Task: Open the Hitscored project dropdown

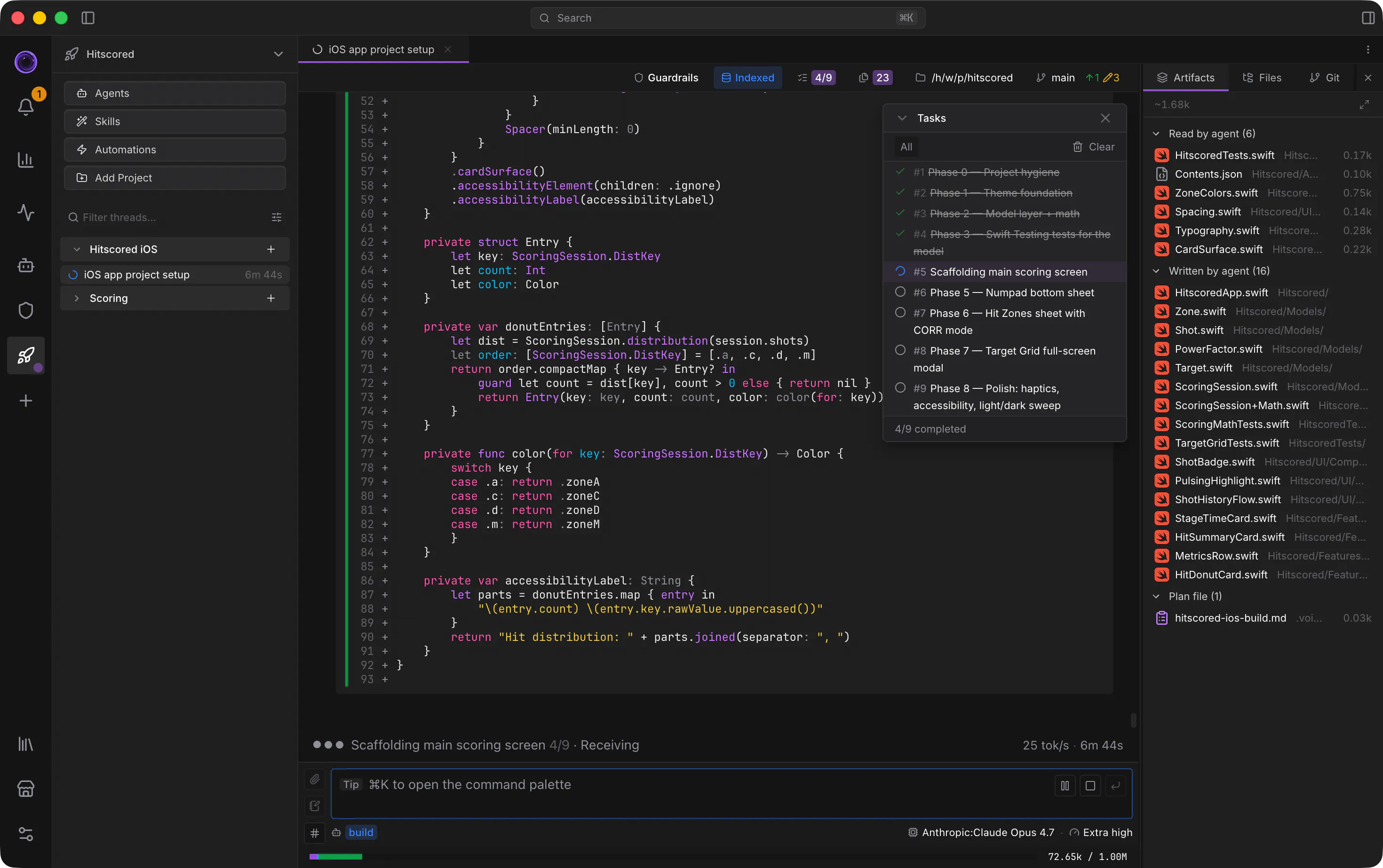Action: coord(175,54)
